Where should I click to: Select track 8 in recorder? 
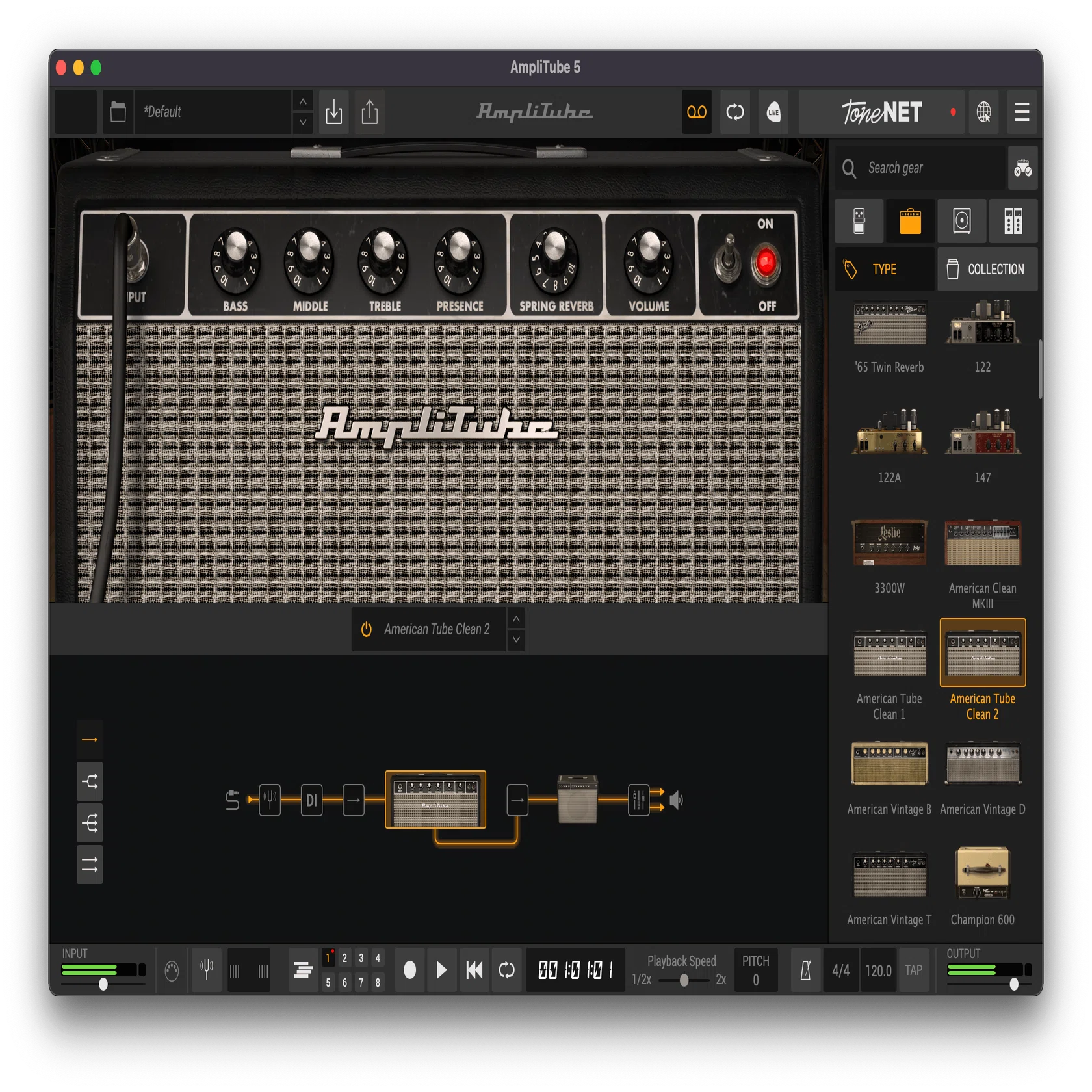coord(378,982)
